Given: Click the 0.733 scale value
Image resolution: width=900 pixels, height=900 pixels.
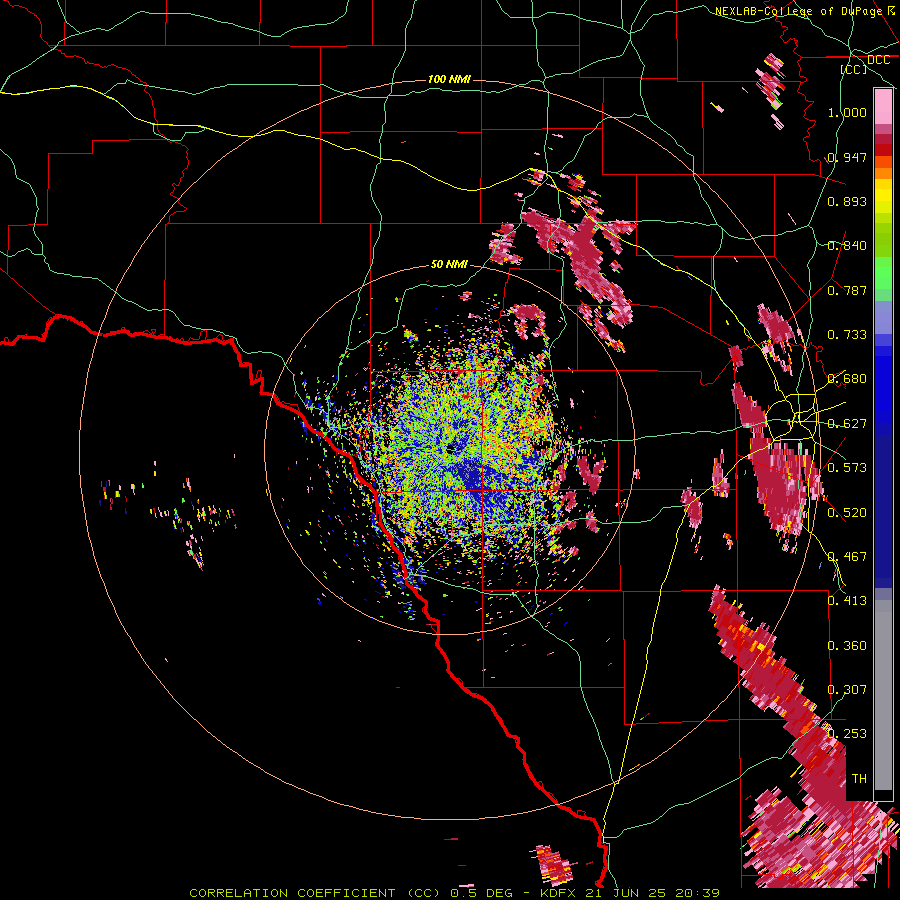Looking at the screenshot, I should tap(847, 335).
